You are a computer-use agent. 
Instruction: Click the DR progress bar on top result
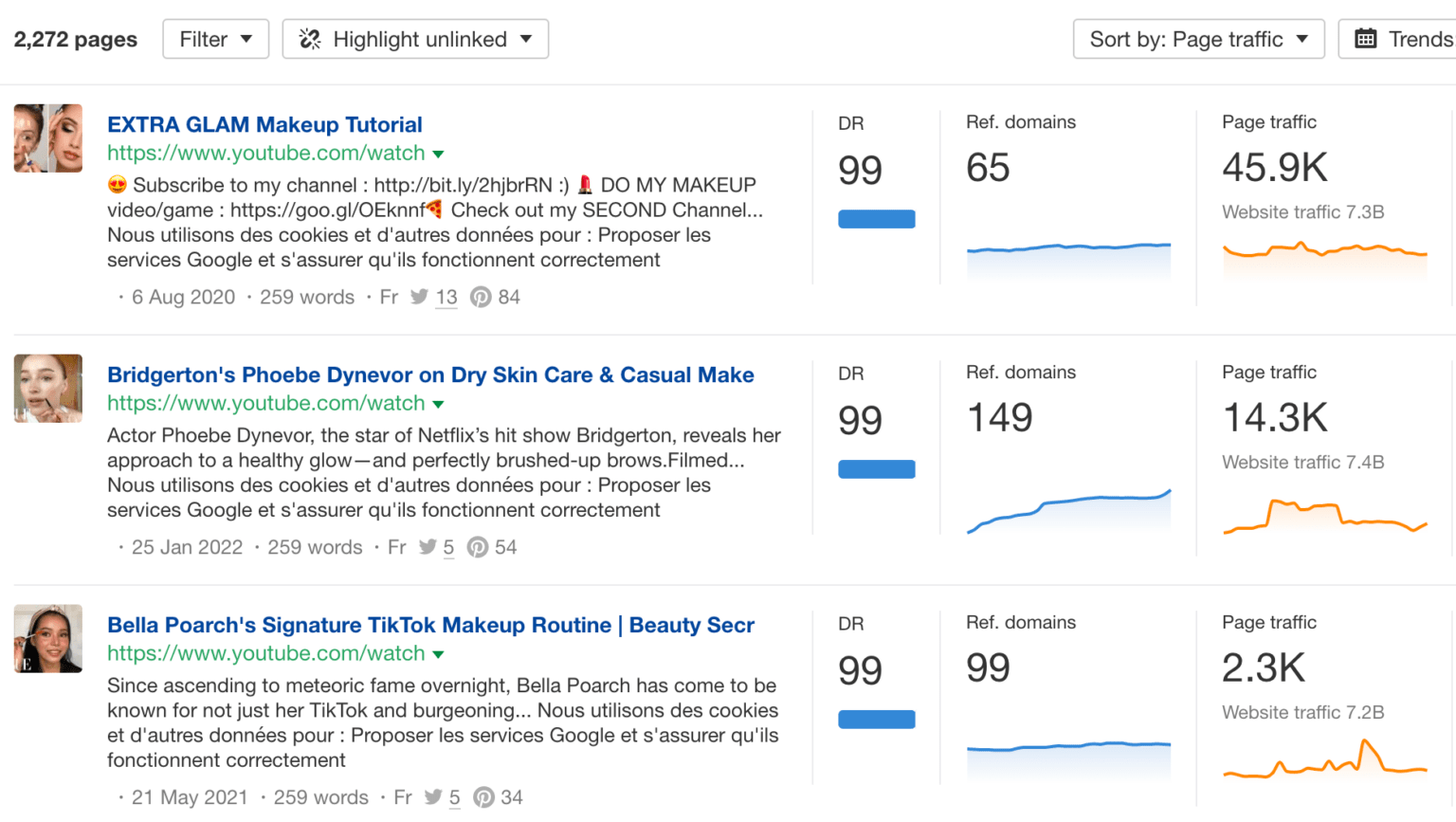pyautogui.click(x=876, y=218)
